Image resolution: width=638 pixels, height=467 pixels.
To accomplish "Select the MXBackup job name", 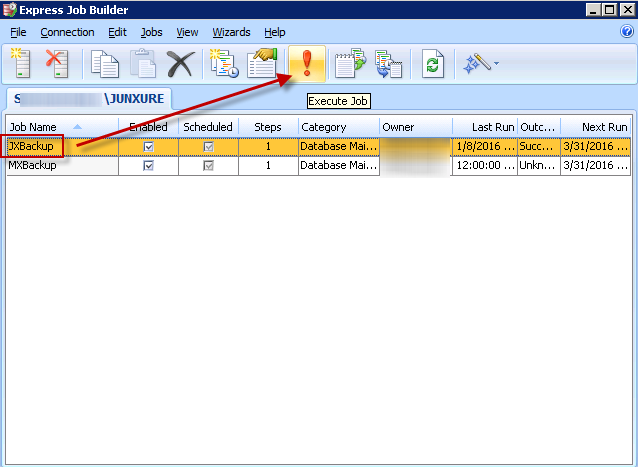I will tap(33, 165).
